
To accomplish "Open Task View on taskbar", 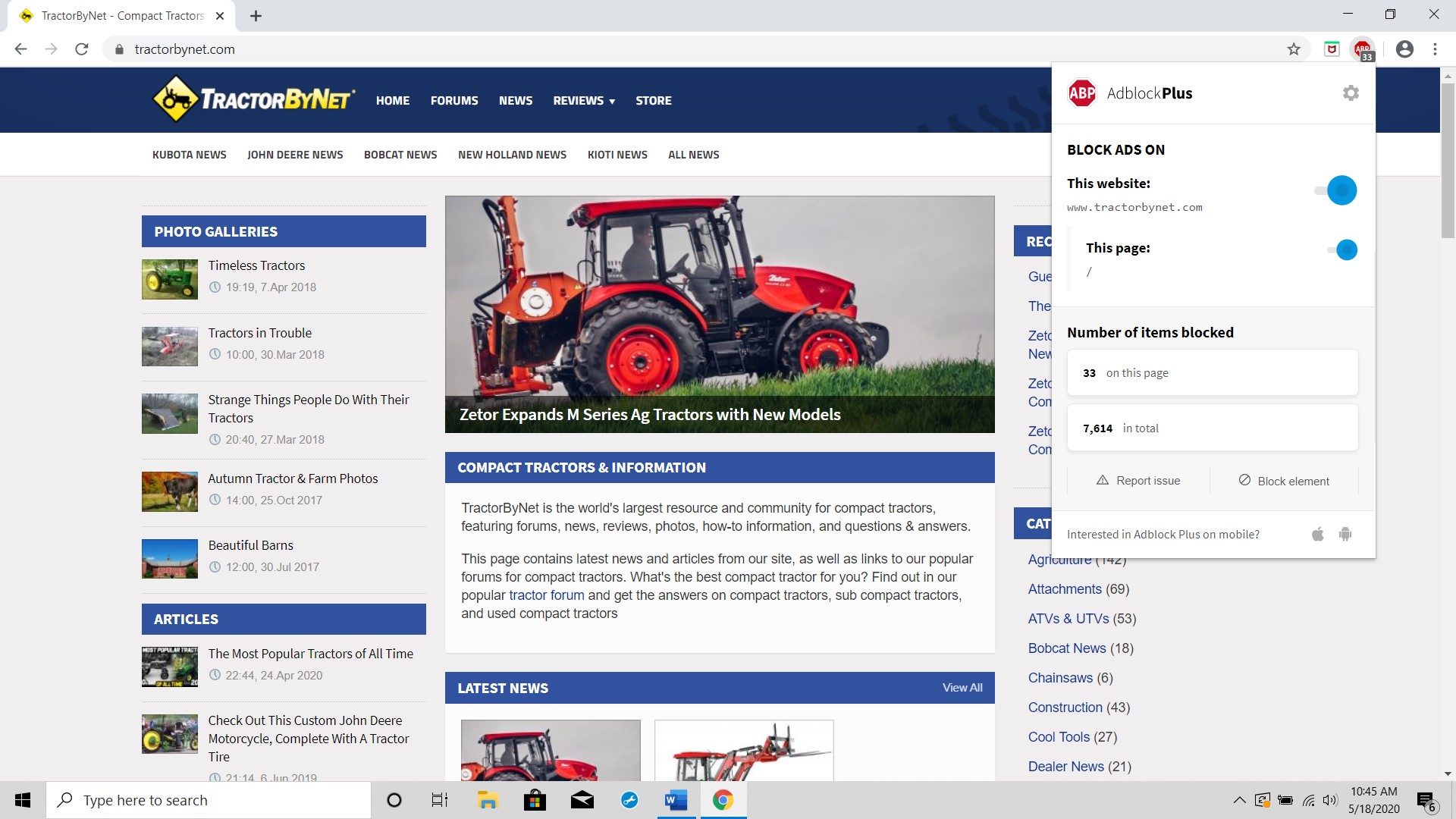I will [x=440, y=800].
